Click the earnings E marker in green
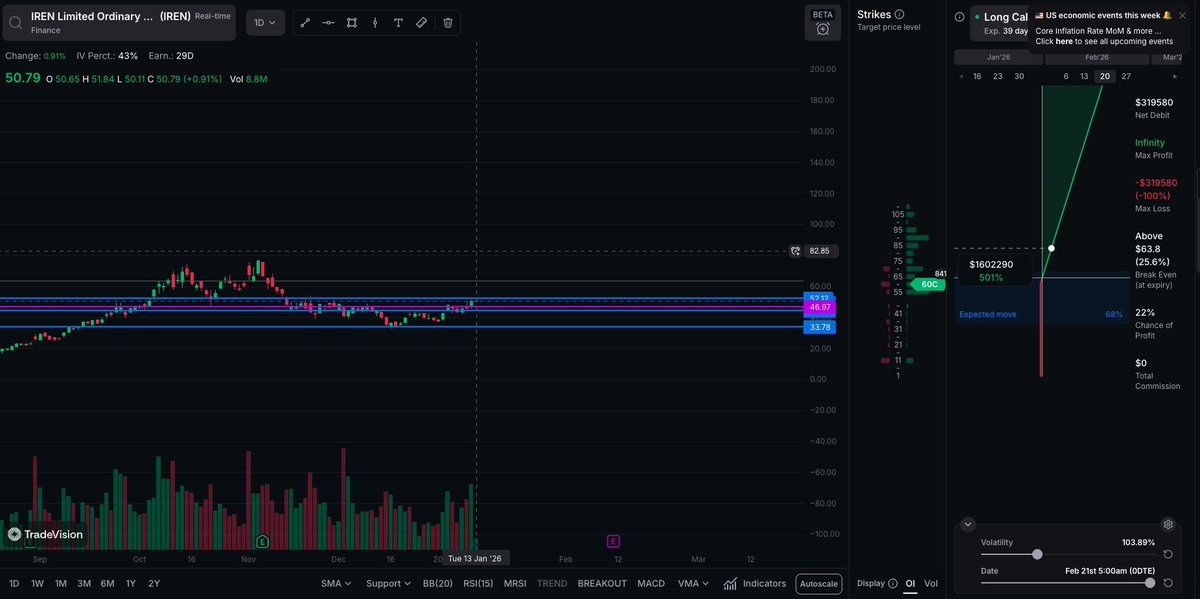 point(262,541)
